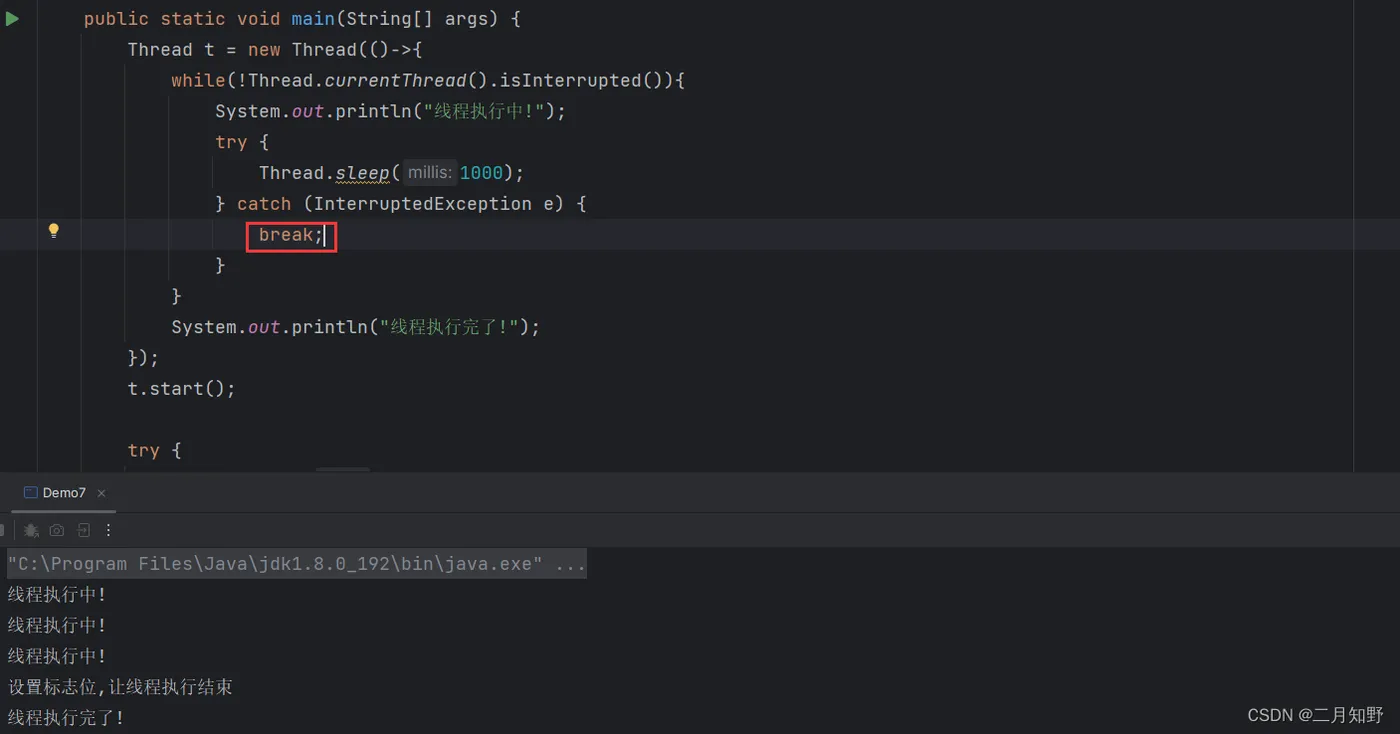Click the exit icon in run toolbar
This screenshot has width=1400, height=734.
[x=84, y=530]
